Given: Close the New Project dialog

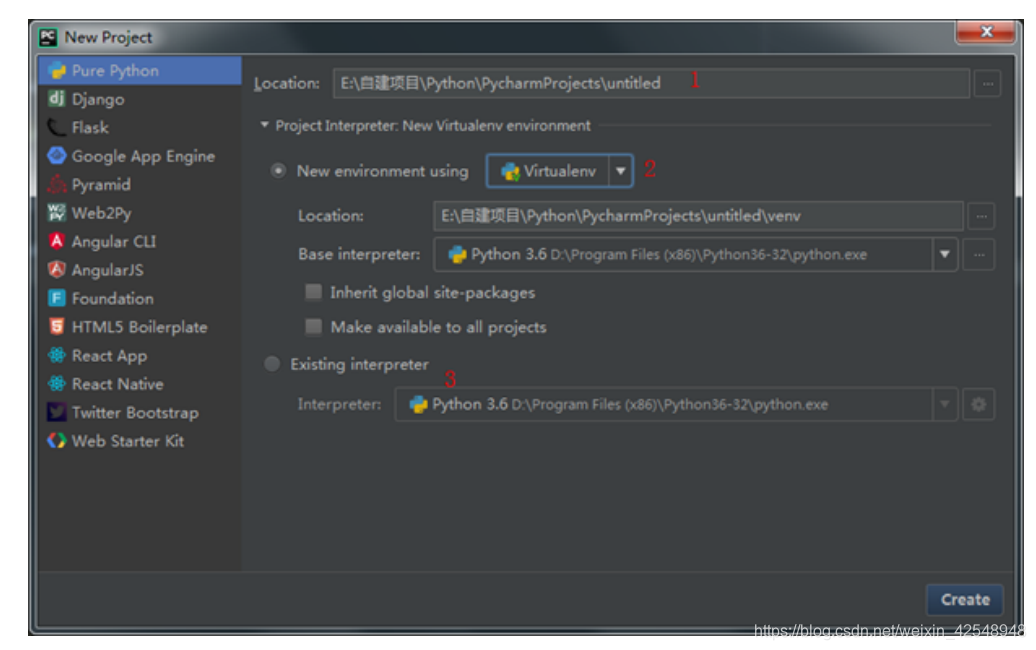Looking at the screenshot, I should tap(986, 32).
